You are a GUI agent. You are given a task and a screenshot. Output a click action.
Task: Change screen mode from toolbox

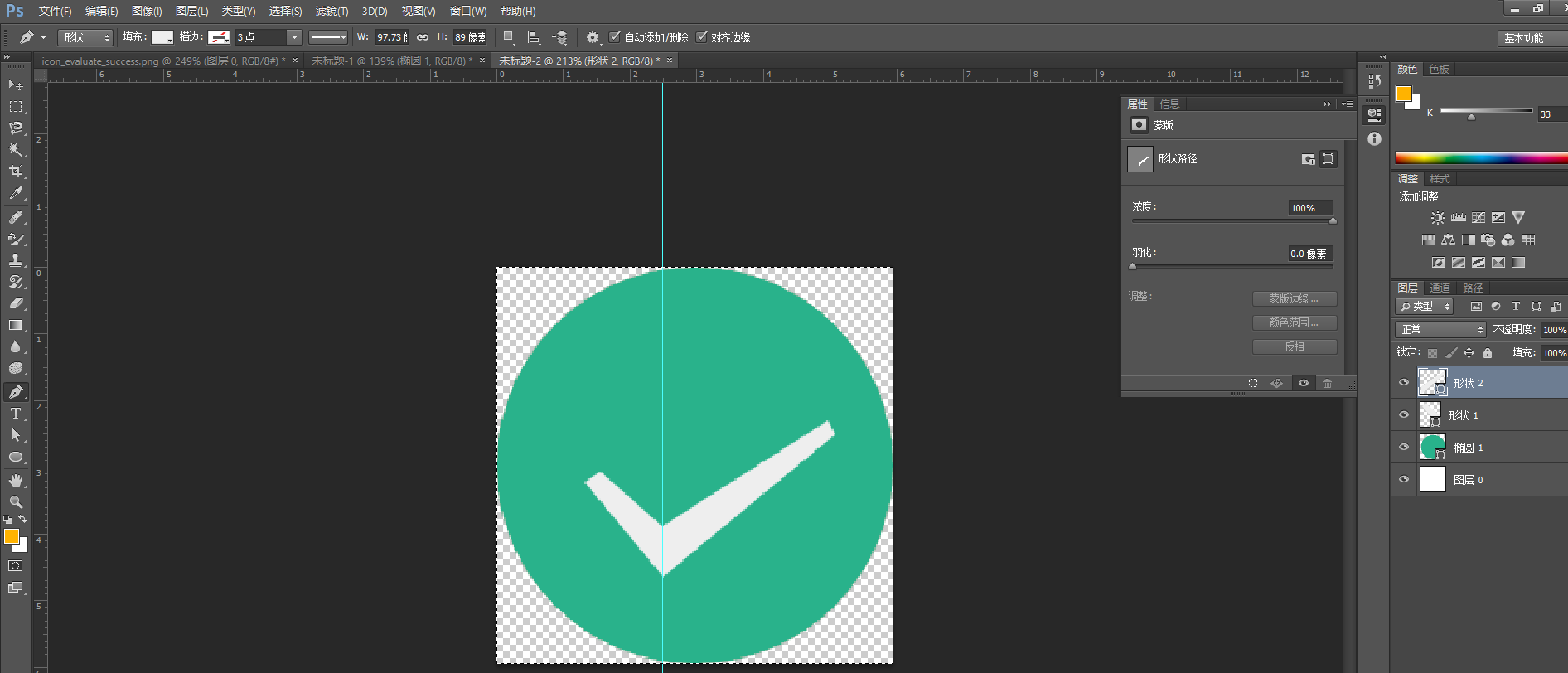16,588
